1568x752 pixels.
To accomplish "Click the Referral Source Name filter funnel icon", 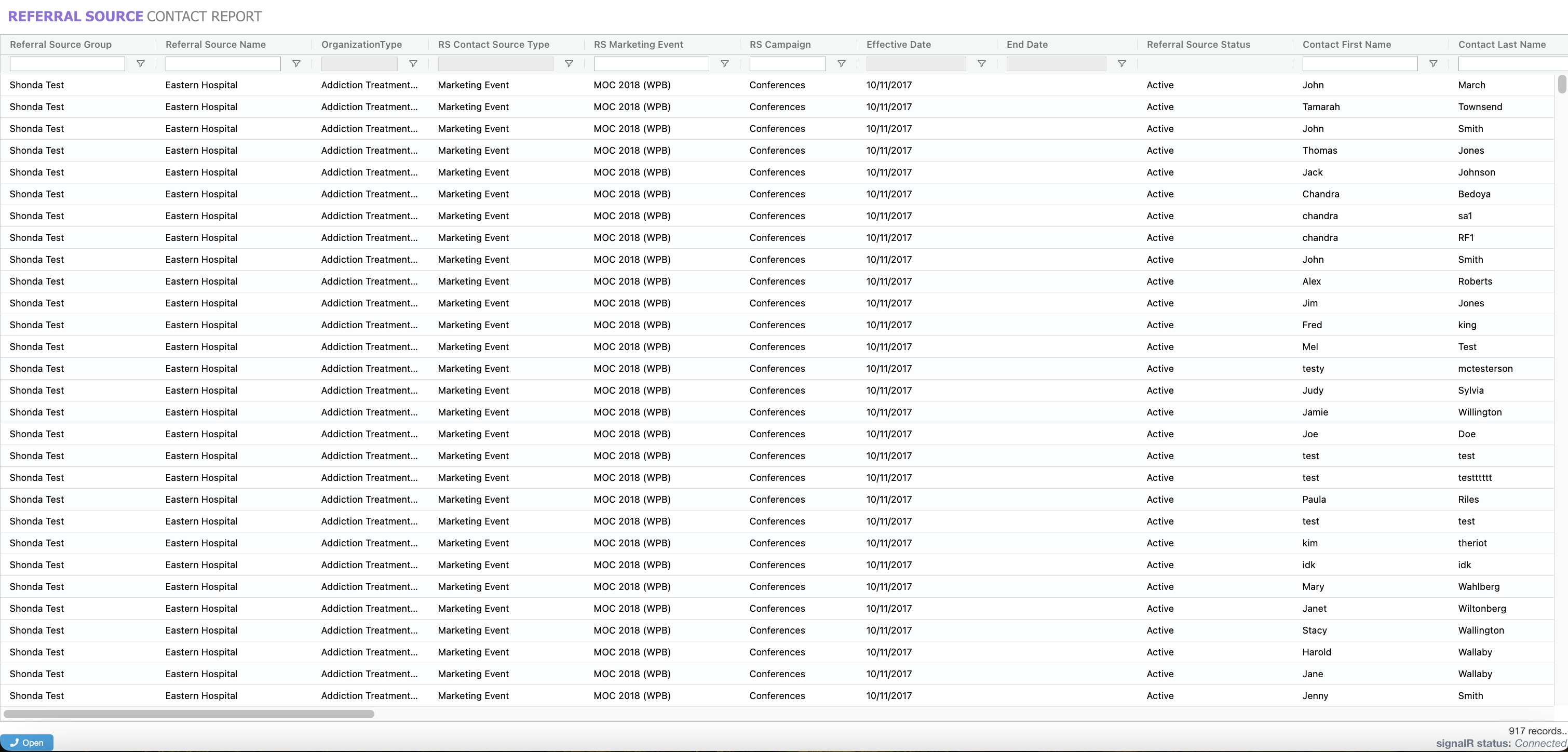I will 296,64.
